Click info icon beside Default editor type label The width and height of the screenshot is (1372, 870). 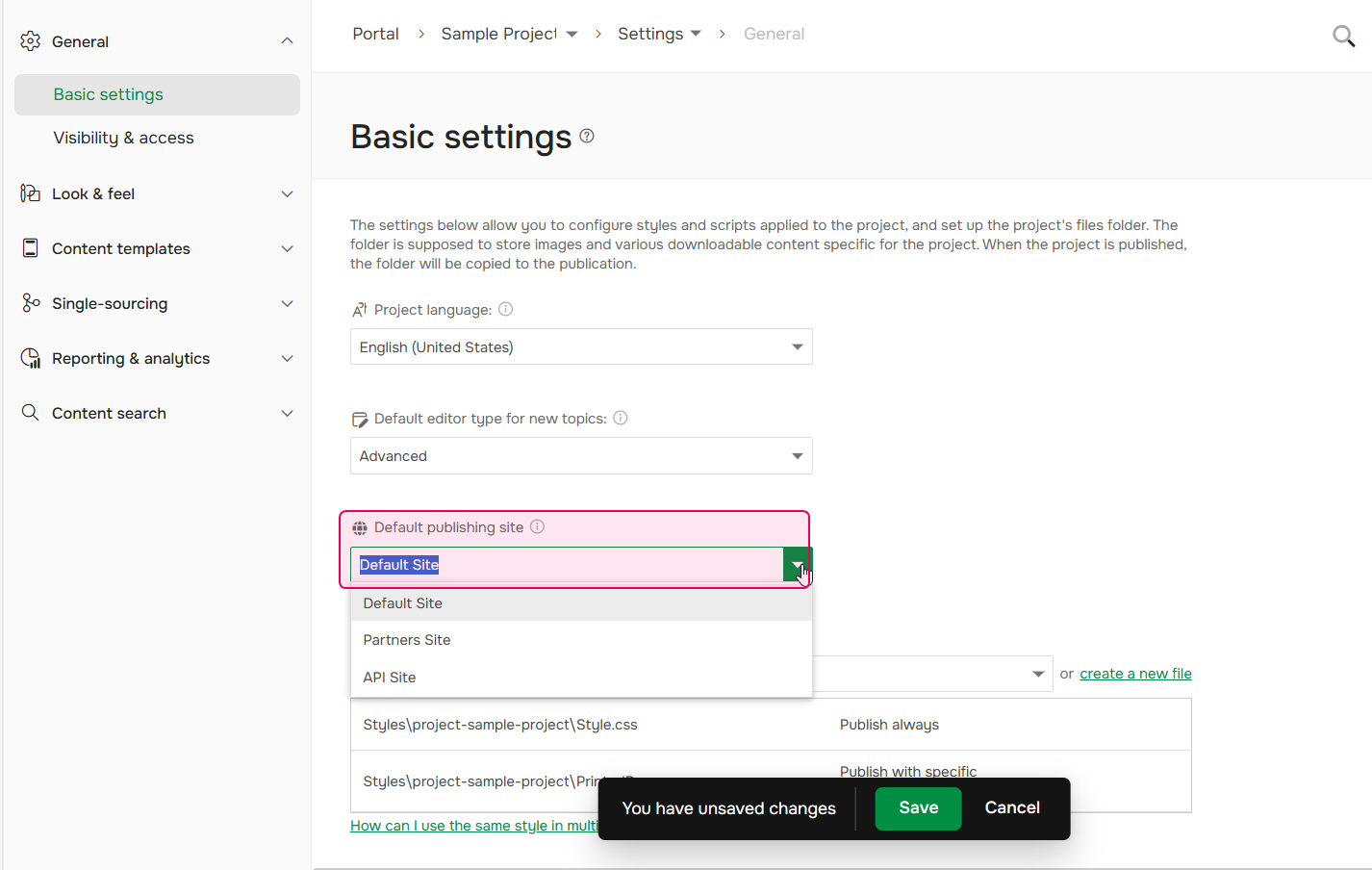tap(621, 418)
